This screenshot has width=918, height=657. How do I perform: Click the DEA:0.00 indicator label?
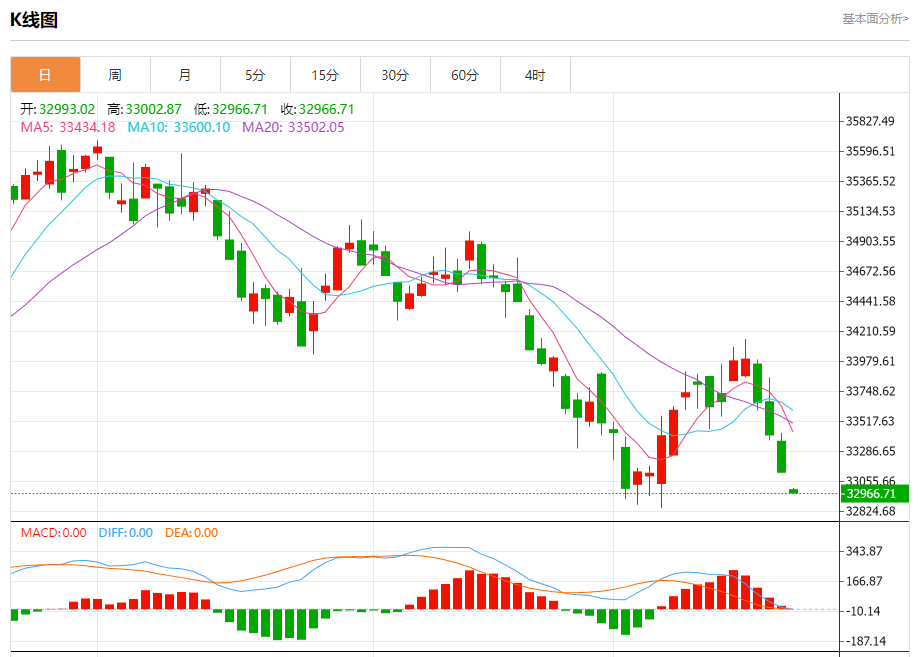pyautogui.click(x=191, y=533)
